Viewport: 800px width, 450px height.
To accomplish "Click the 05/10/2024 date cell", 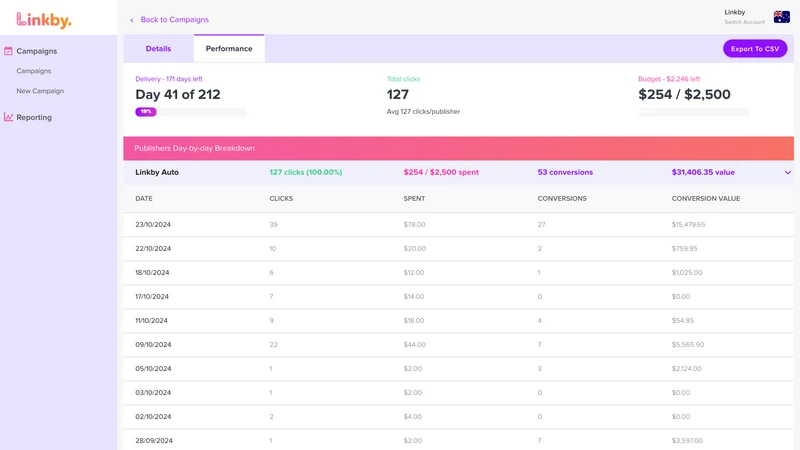I will click(153, 368).
